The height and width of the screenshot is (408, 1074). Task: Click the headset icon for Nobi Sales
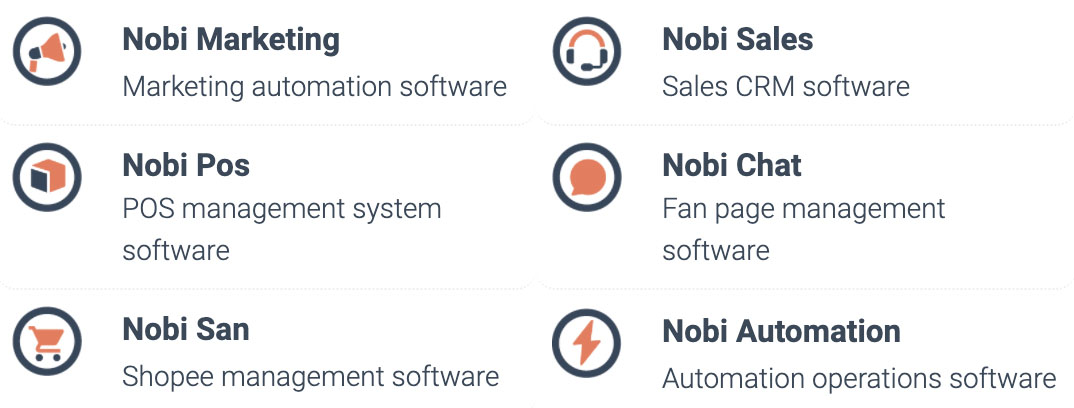(x=586, y=53)
